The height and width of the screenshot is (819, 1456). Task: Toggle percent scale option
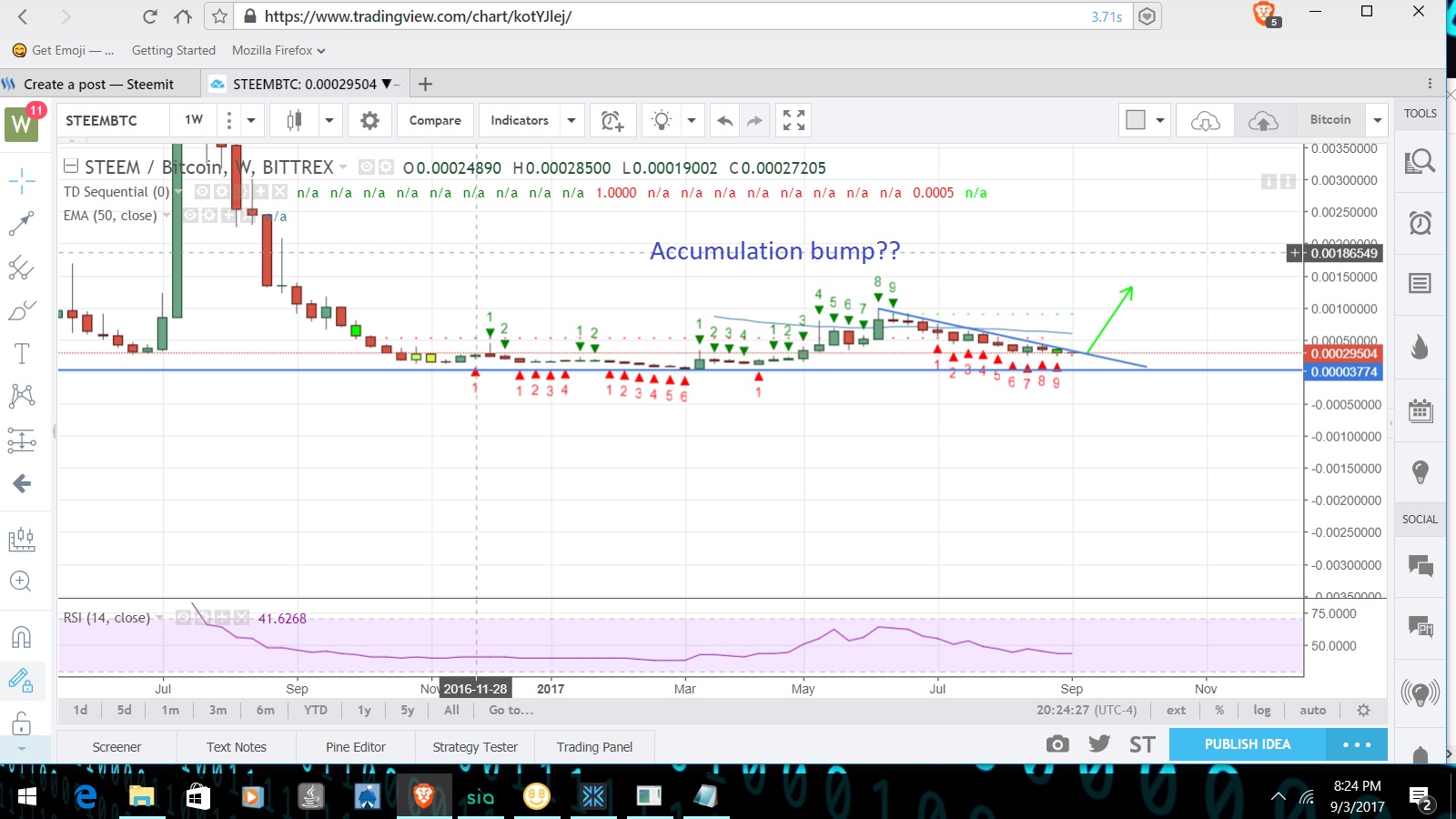(x=1219, y=710)
